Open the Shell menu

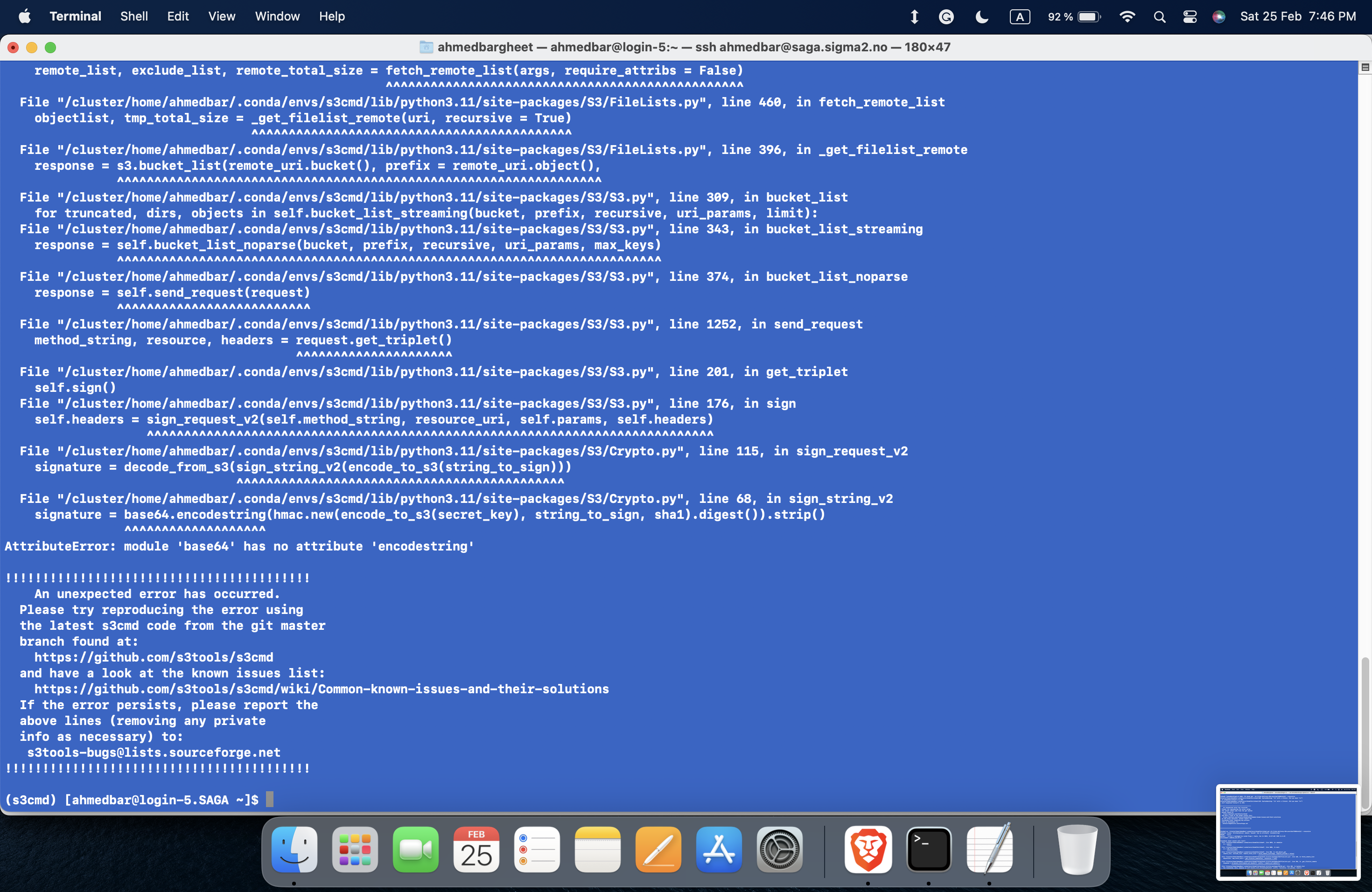coord(134,16)
